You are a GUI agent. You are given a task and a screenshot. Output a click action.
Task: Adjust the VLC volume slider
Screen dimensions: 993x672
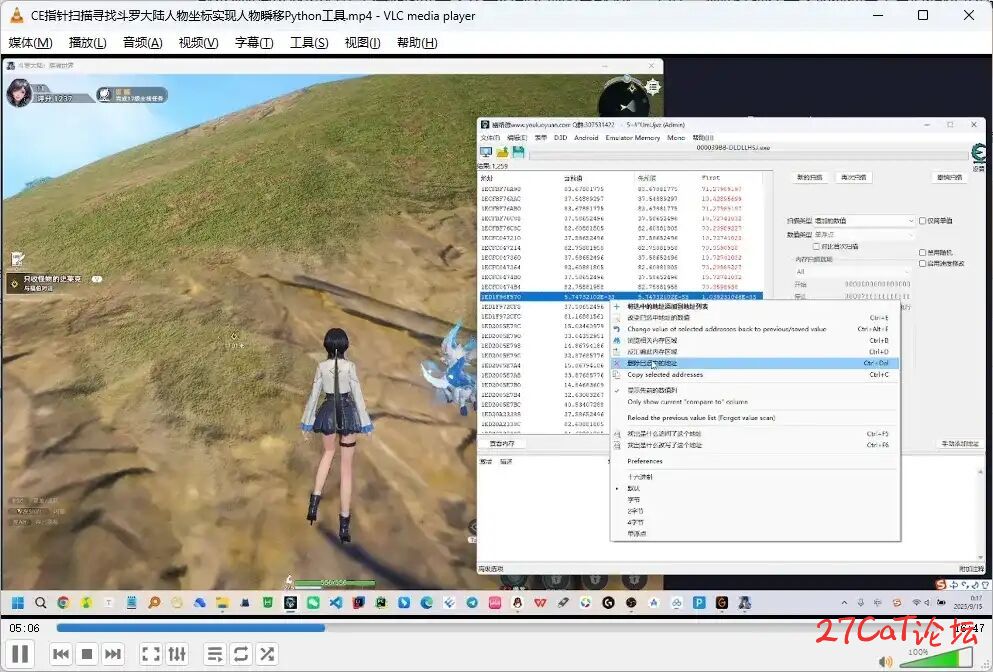936,659
